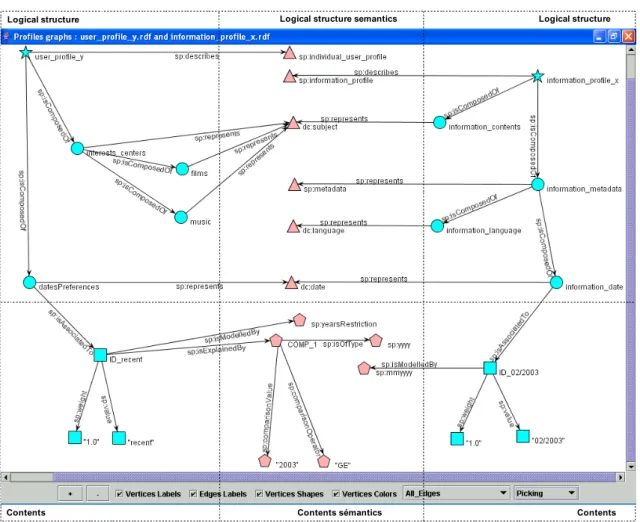The image size is (640, 522).
Task: Close the Profiles graphs window
Action: (628, 37)
